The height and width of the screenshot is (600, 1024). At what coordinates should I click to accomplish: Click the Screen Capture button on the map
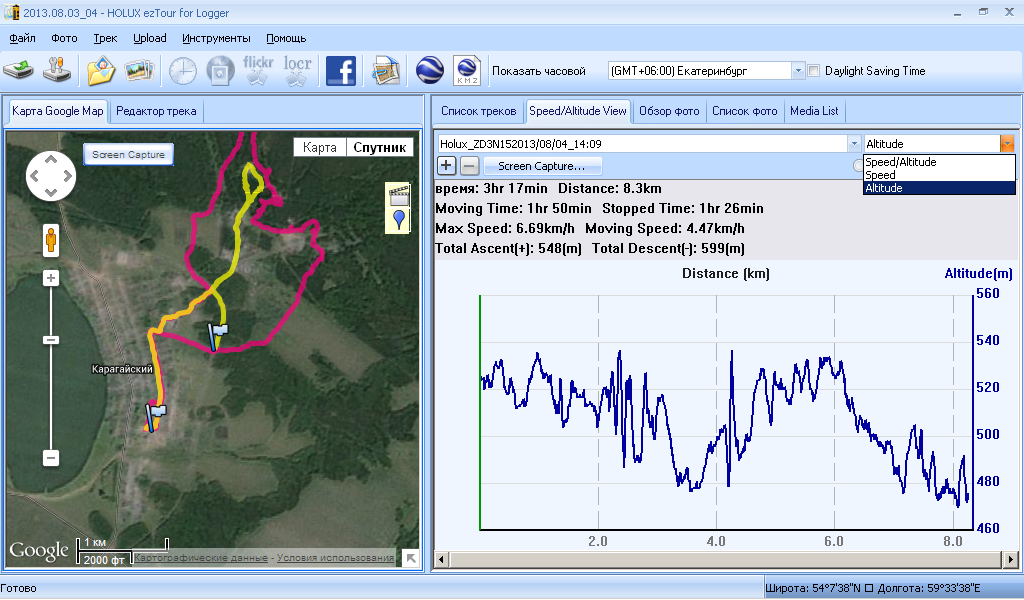point(128,155)
